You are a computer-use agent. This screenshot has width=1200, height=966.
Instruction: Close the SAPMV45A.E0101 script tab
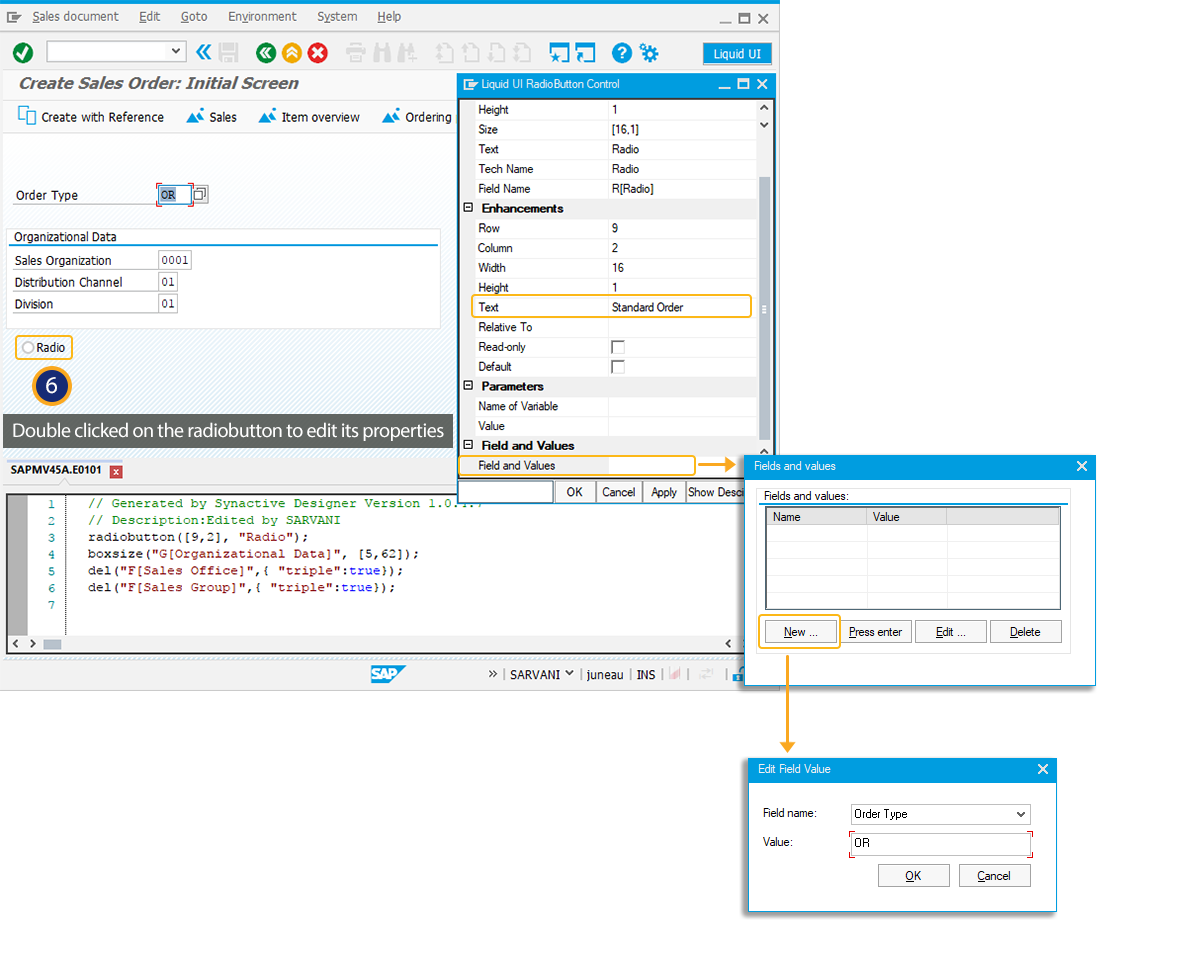[116, 471]
